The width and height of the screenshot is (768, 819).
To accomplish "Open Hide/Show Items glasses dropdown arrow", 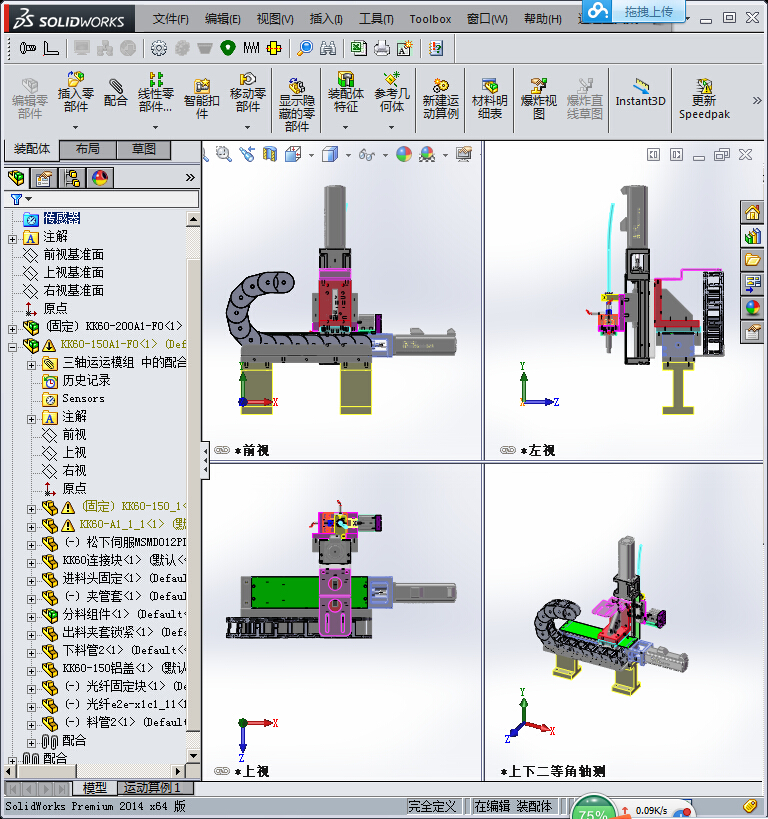I will (x=386, y=155).
